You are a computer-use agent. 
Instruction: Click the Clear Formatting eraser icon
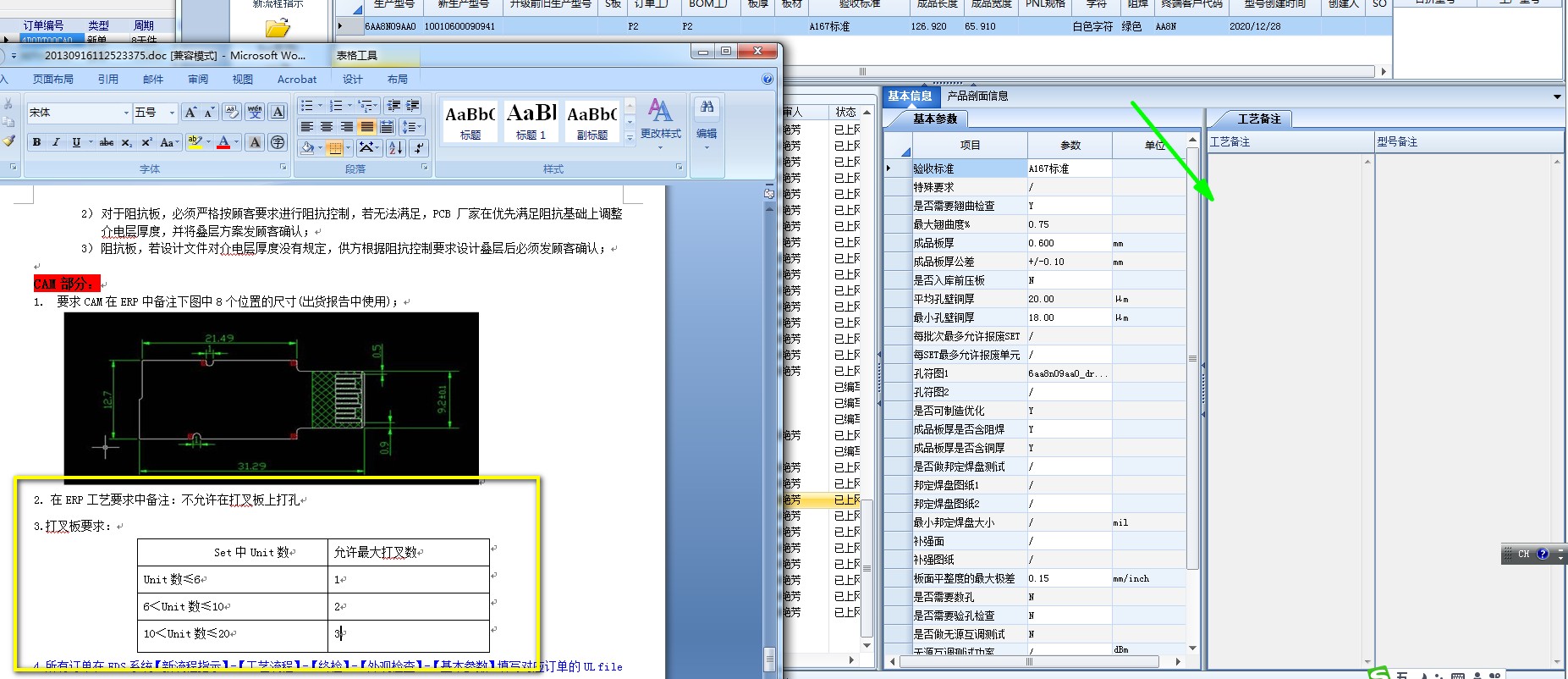coord(231,112)
